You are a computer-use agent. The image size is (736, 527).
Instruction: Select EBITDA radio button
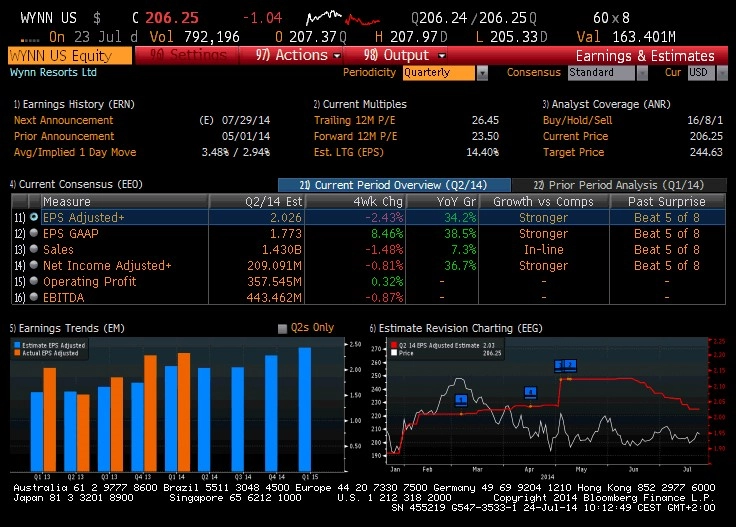(34, 297)
